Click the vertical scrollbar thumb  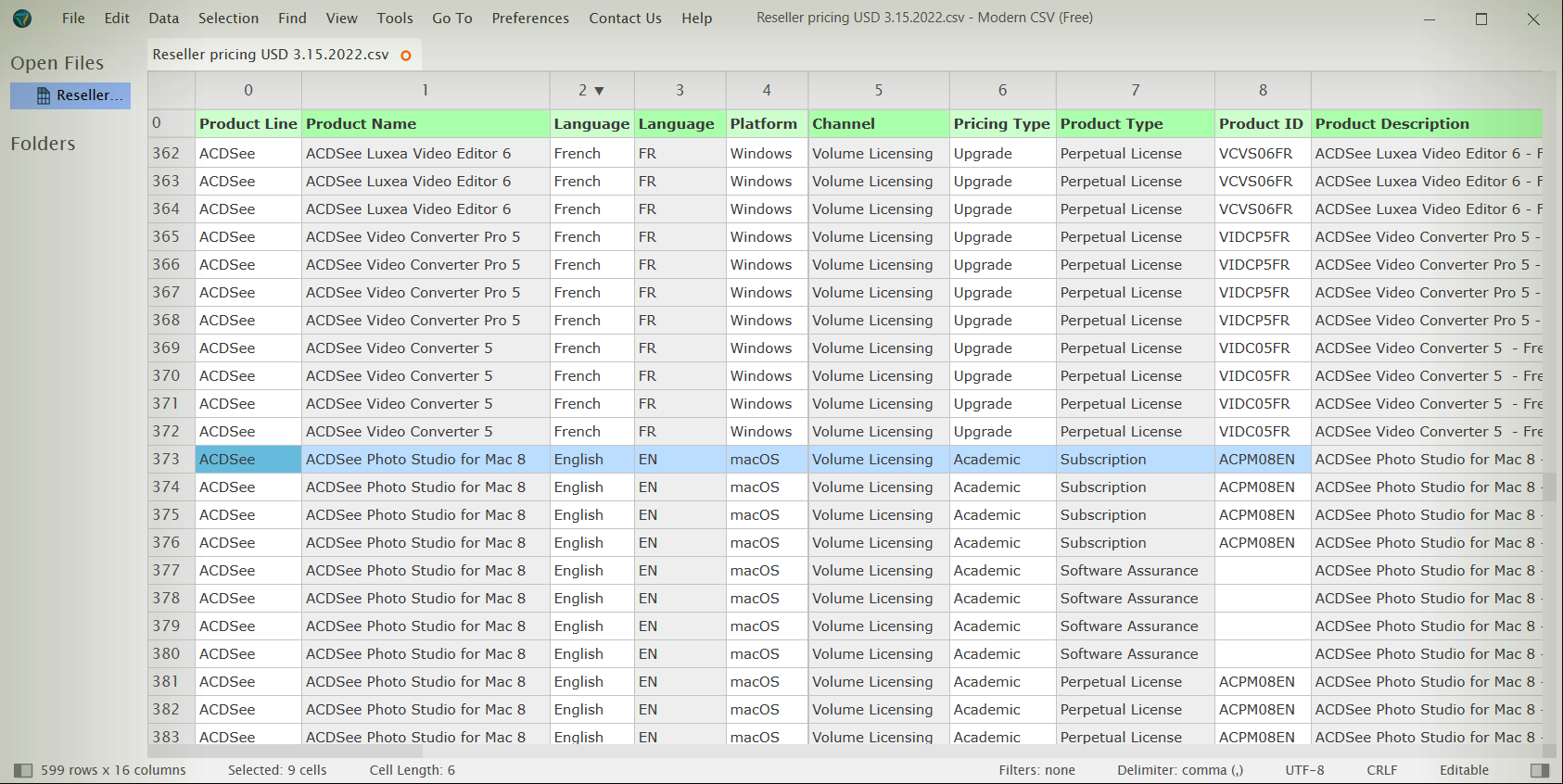coord(1549,487)
